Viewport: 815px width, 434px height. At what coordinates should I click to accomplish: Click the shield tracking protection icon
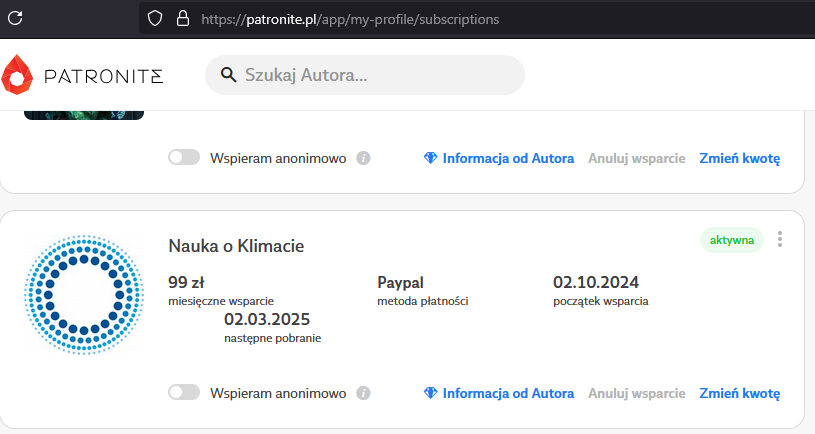click(x=154, y=19)
